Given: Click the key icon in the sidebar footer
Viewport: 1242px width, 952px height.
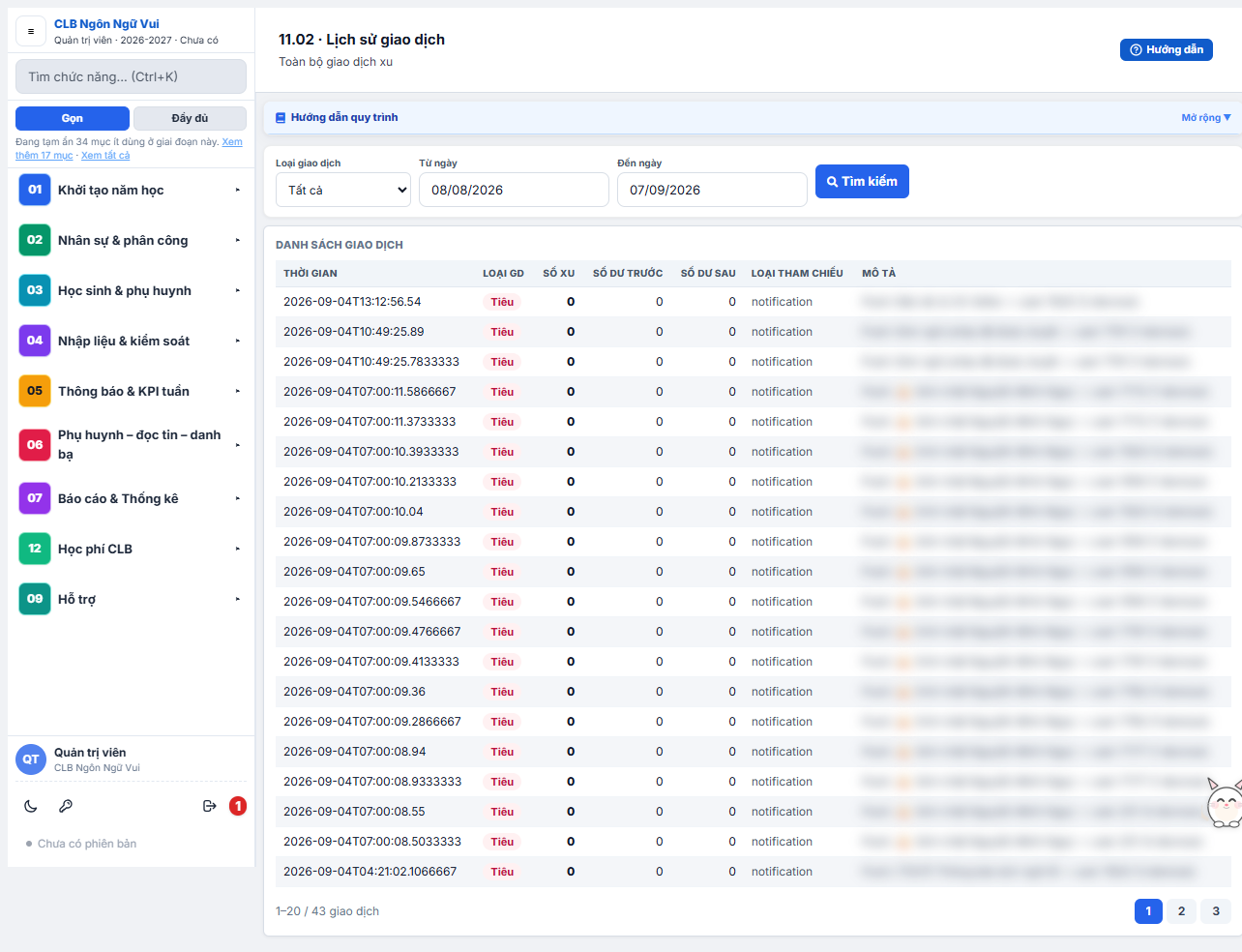Looking at the screenshot, I should coord(66,806).
